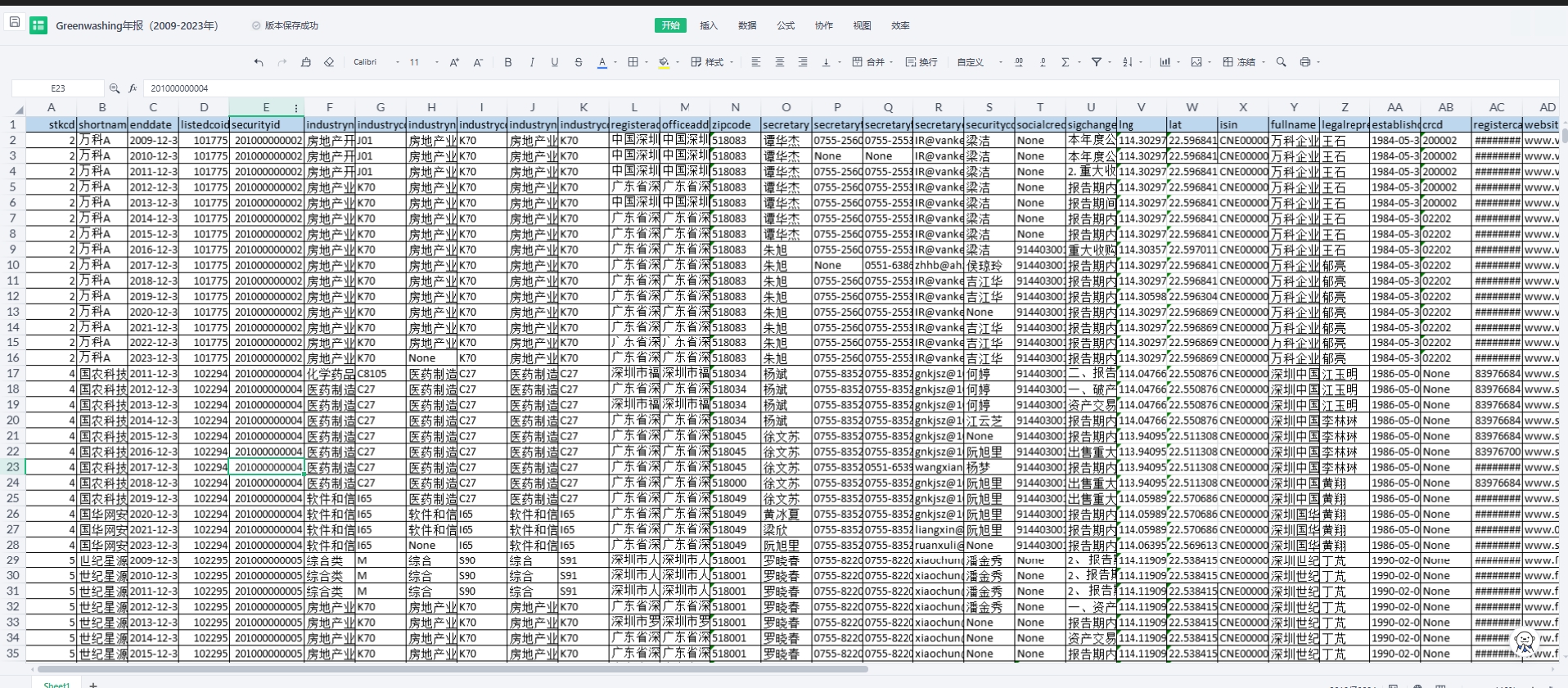Toggle italic formatting

coord(532,62)
